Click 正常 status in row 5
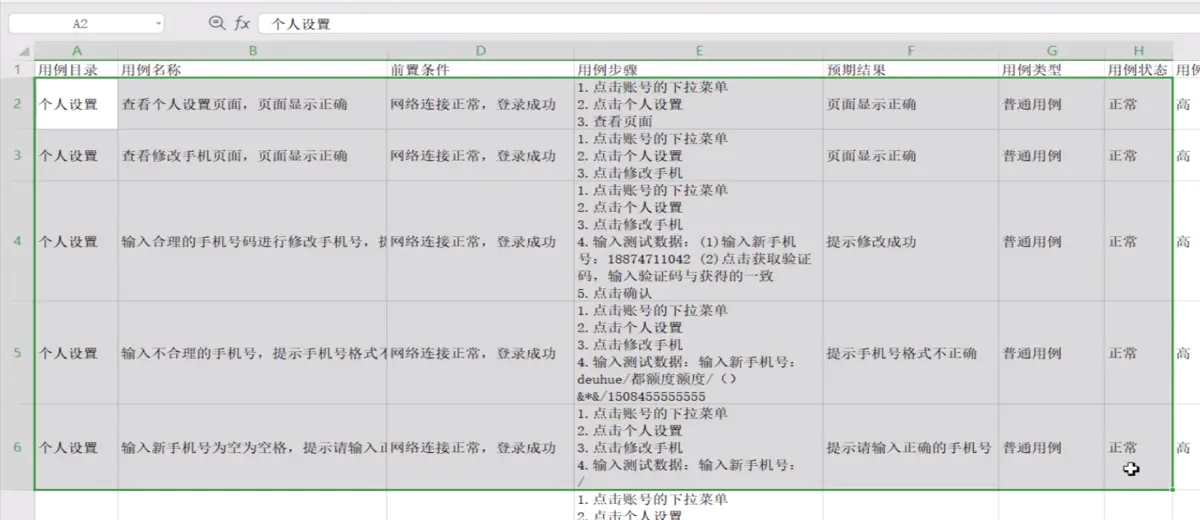 pyautogui.click(x=1139, y=353)
